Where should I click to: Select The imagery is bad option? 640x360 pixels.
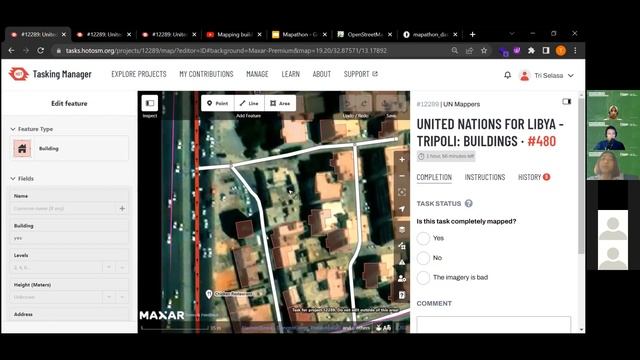(423, 278)
